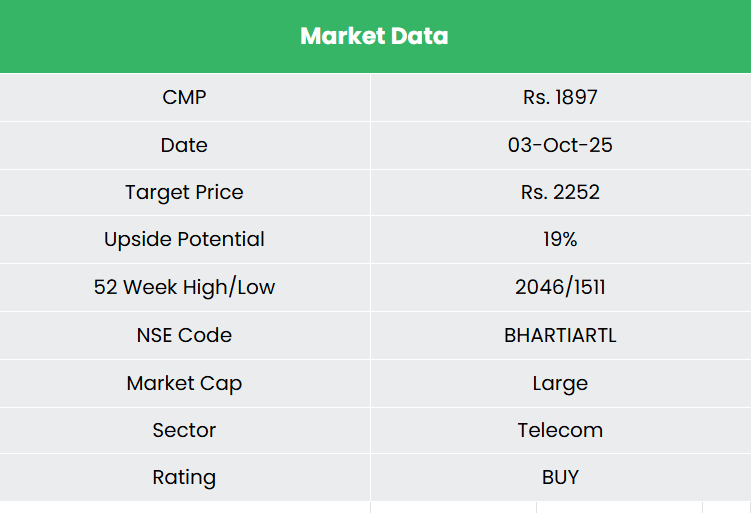751x513 pixels.
Task: Select the CMP label cell
Action: 184,97
